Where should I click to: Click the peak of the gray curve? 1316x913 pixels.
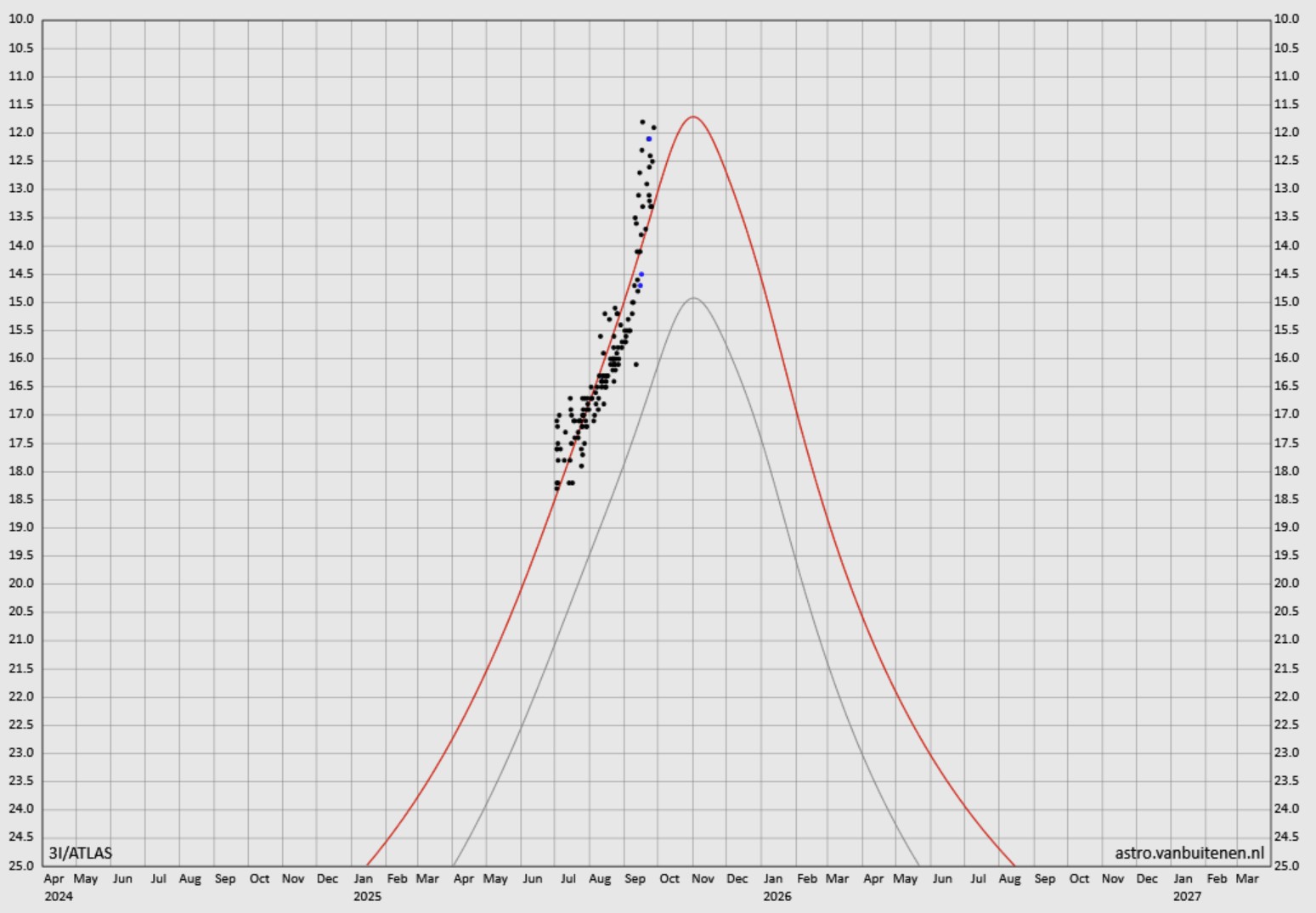(693, 298)
